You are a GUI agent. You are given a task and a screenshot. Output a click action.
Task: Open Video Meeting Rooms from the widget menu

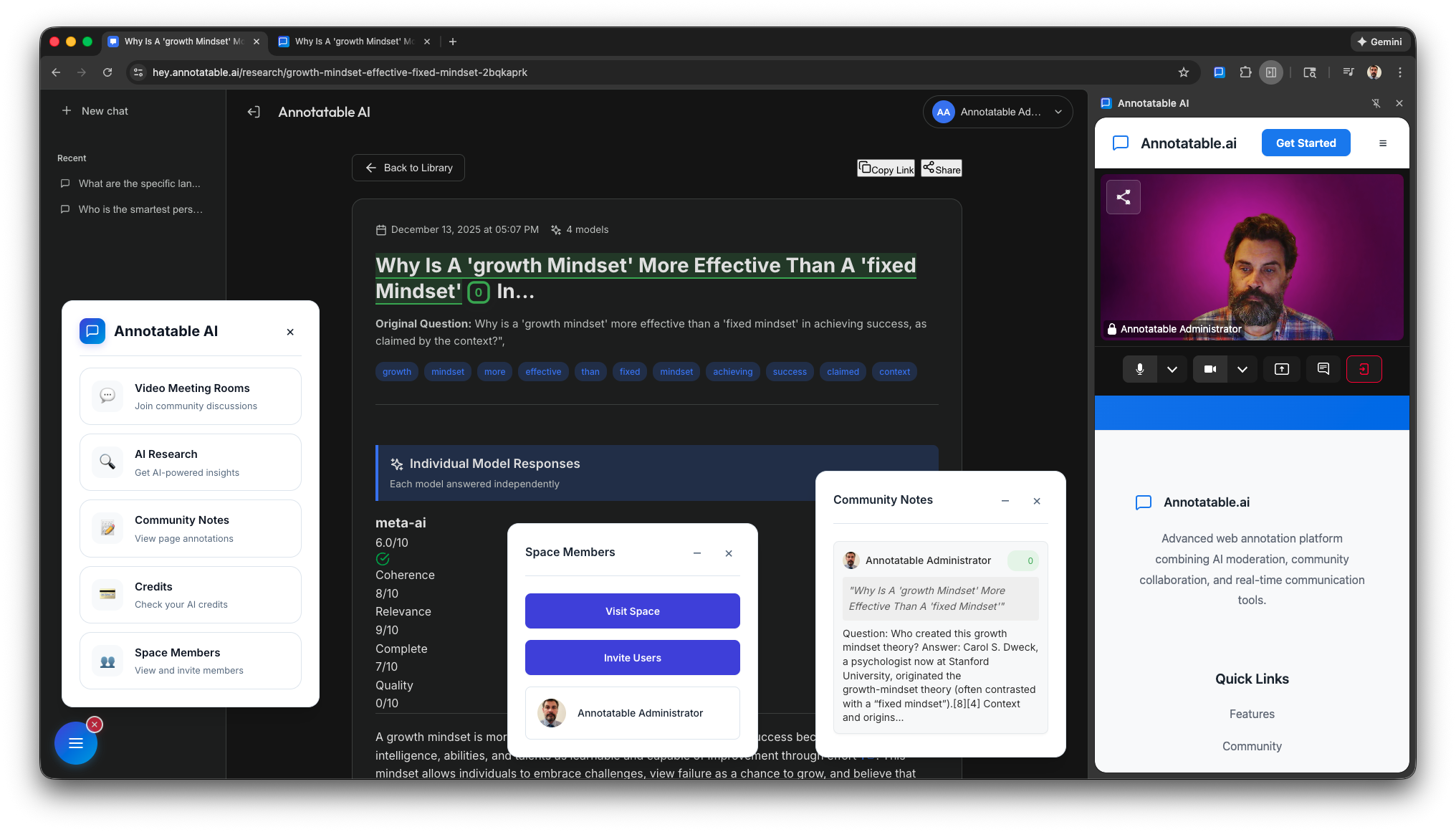[x=191, y=396]
